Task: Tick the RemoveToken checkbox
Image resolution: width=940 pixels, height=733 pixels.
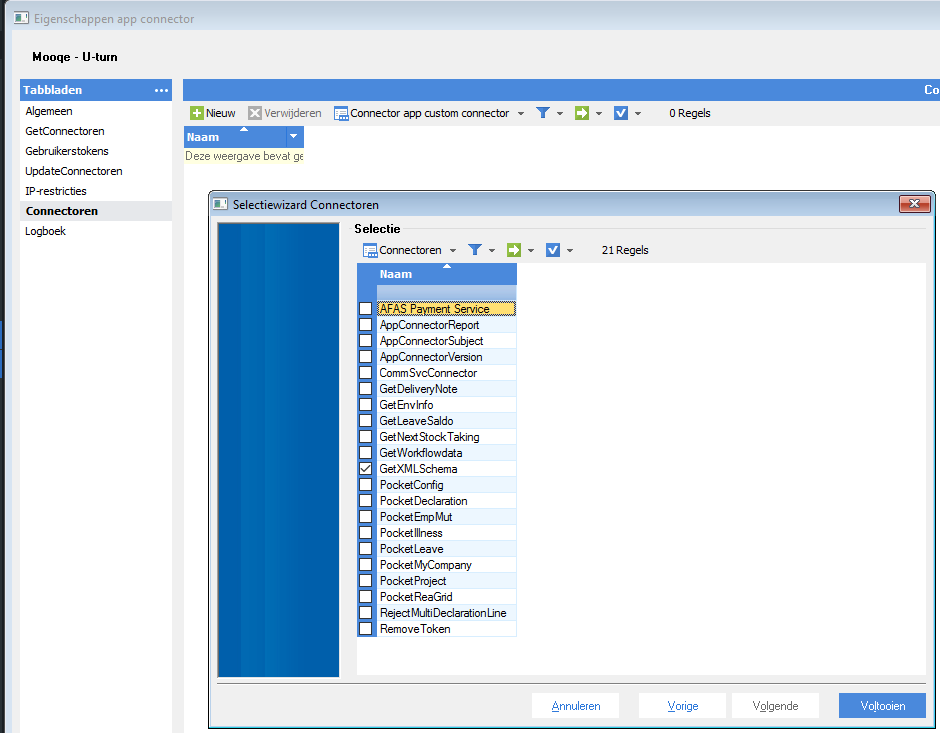Action: coord(365,629)
